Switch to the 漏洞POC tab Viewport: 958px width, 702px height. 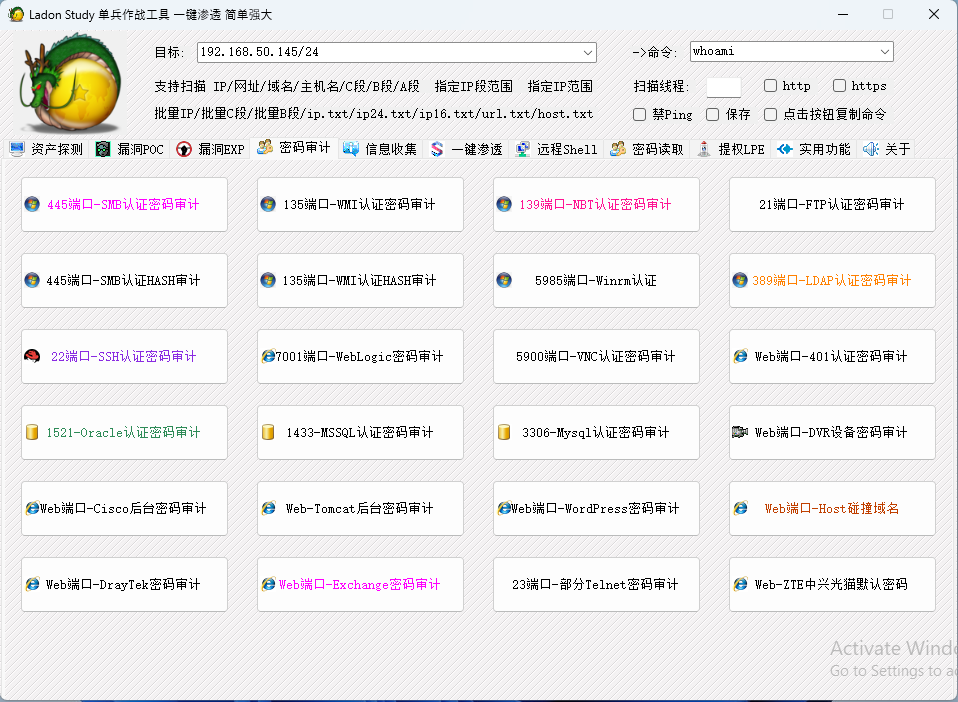click(x=130, y=149)
